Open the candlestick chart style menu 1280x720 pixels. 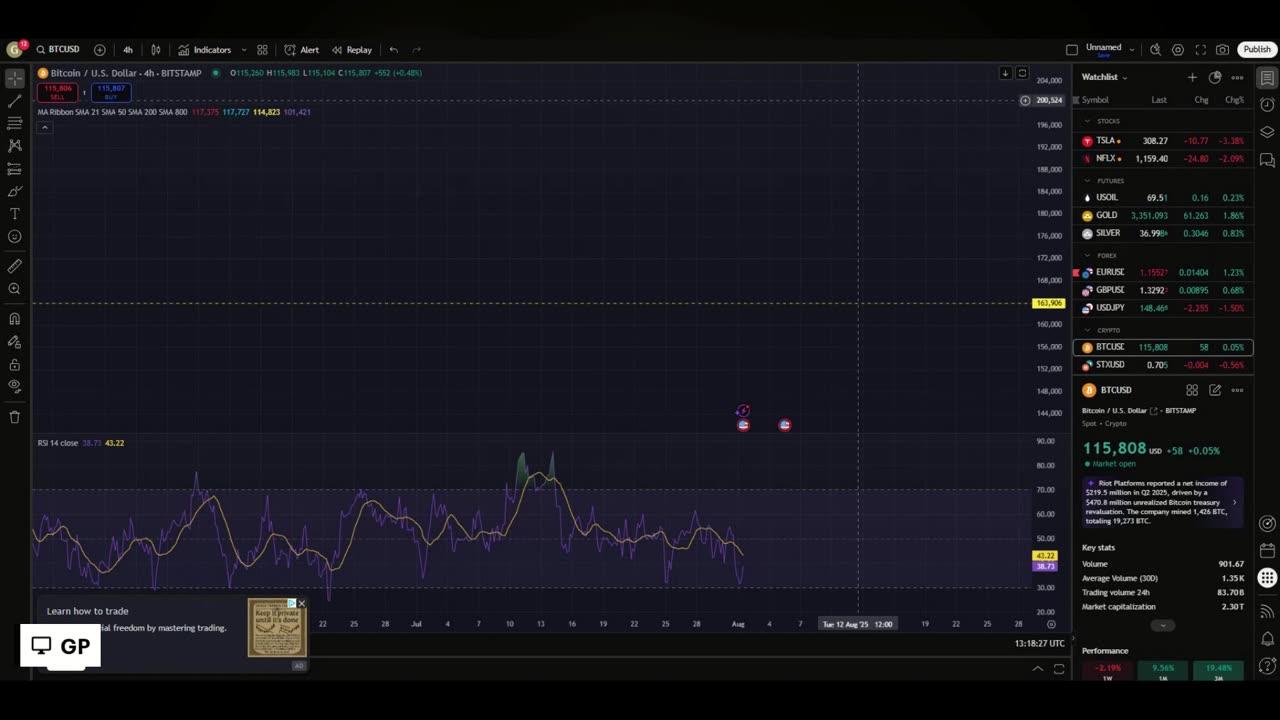(155, 50)
